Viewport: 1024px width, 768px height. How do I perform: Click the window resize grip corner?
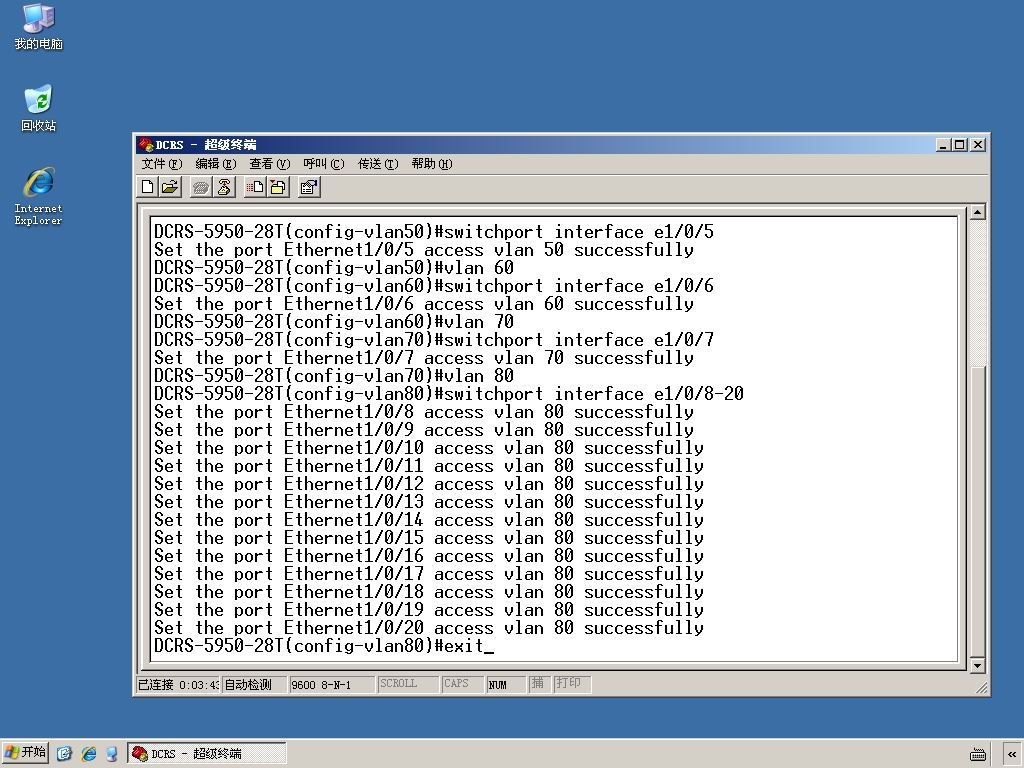click(982, 687)
